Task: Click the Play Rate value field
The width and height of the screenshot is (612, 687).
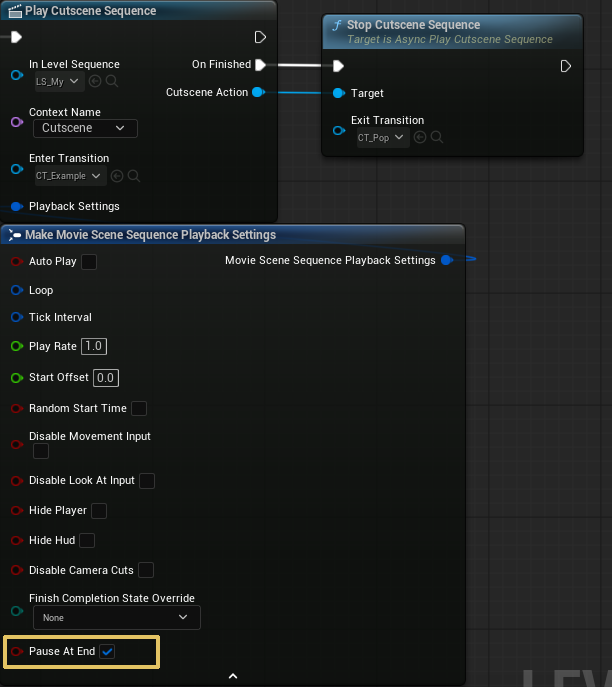Action: 94,346
